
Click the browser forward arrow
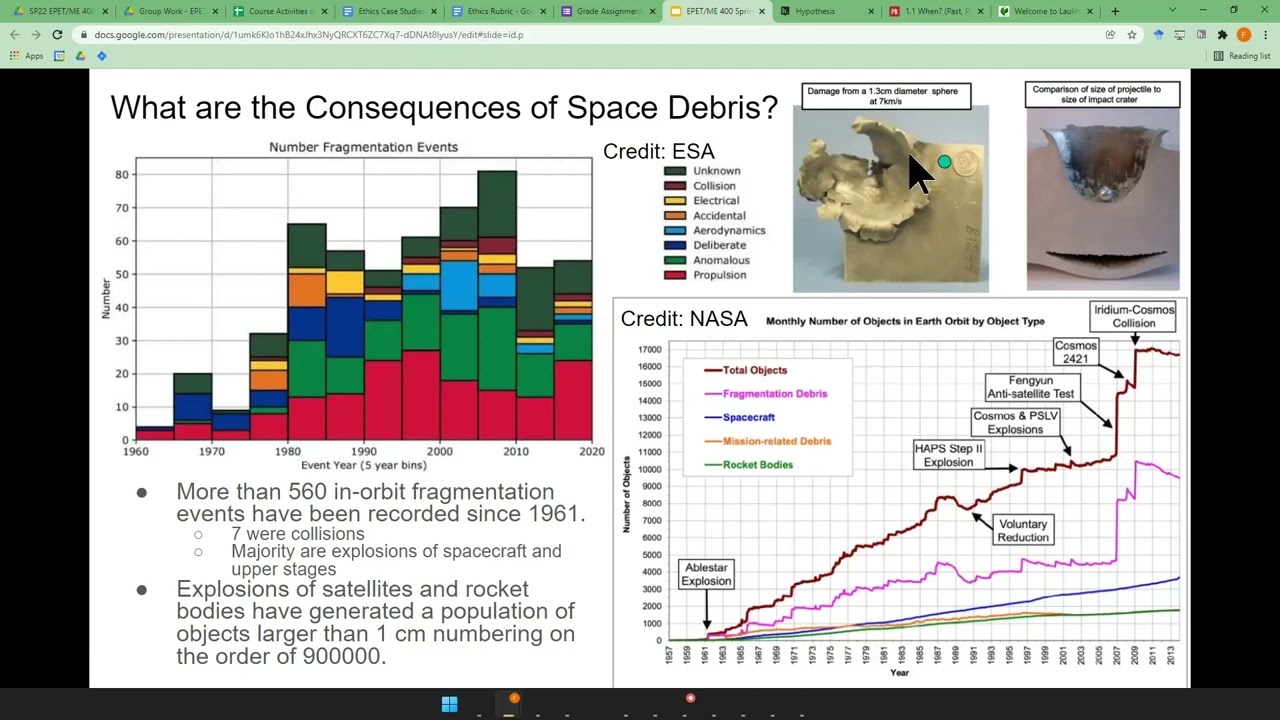[36, 35]
